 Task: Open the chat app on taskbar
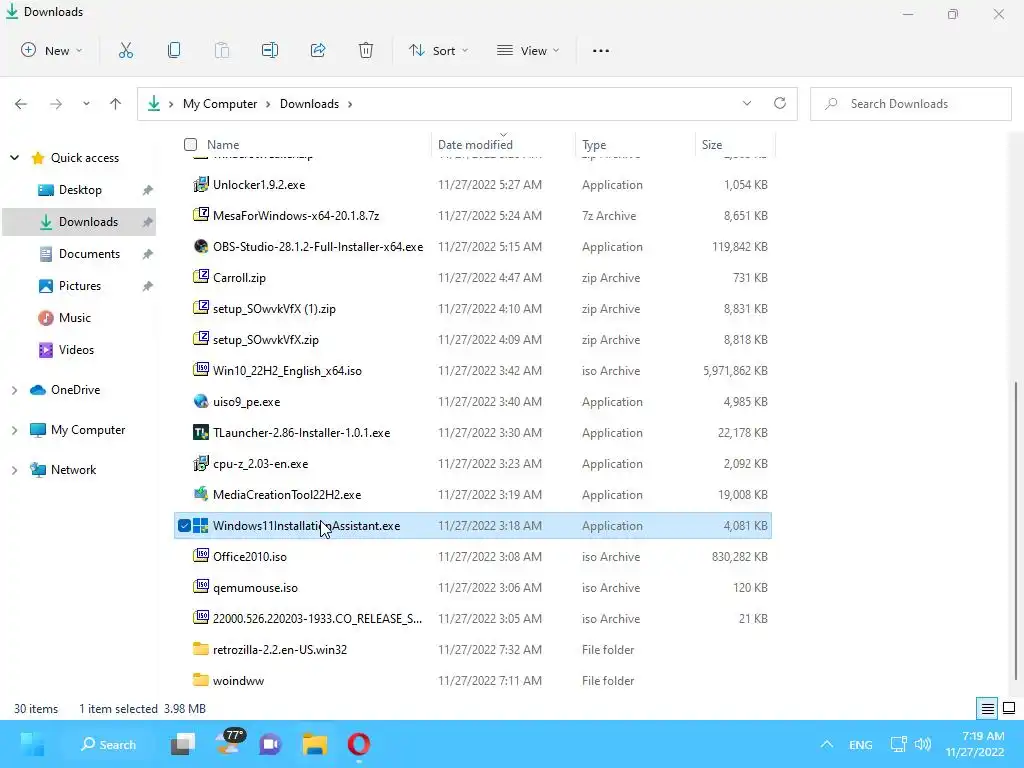pos(270,744)
